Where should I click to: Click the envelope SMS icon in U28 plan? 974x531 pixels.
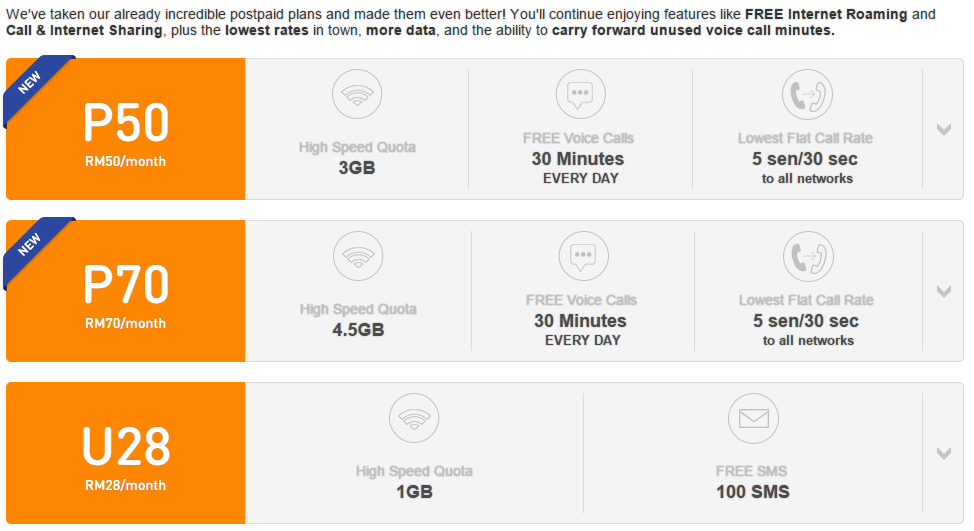click(x=753, y=419)
